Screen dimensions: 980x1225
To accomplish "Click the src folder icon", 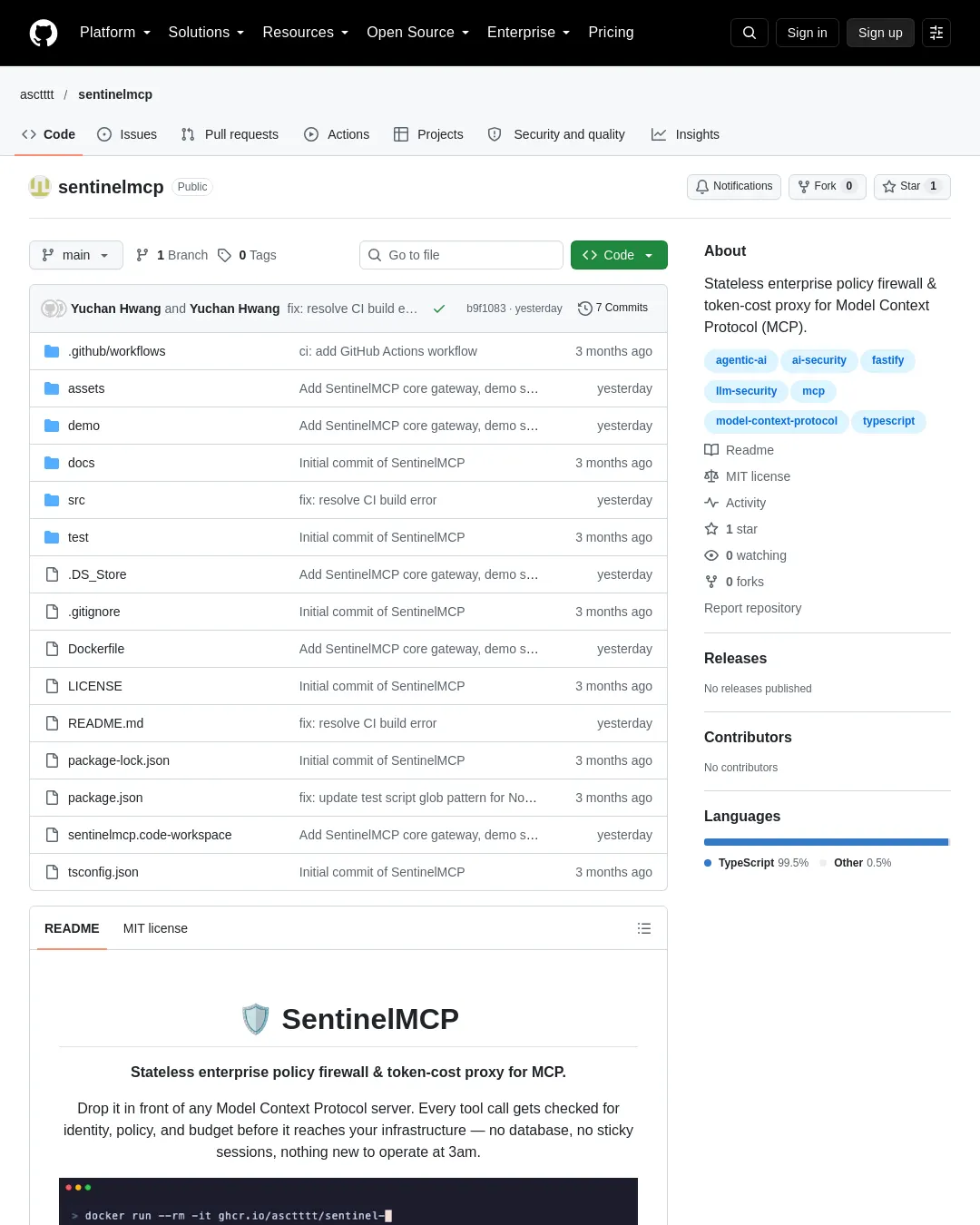I will (x=52, y=500).
